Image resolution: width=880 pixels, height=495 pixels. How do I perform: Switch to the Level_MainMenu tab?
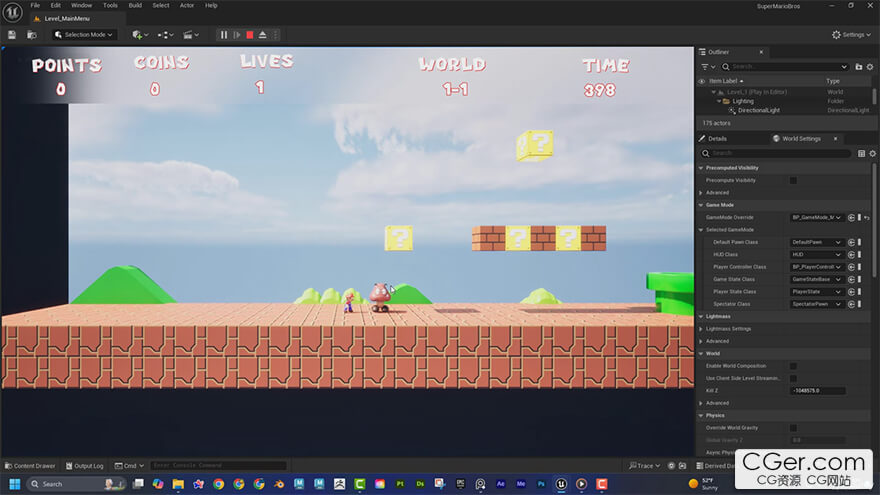[67, 19]
